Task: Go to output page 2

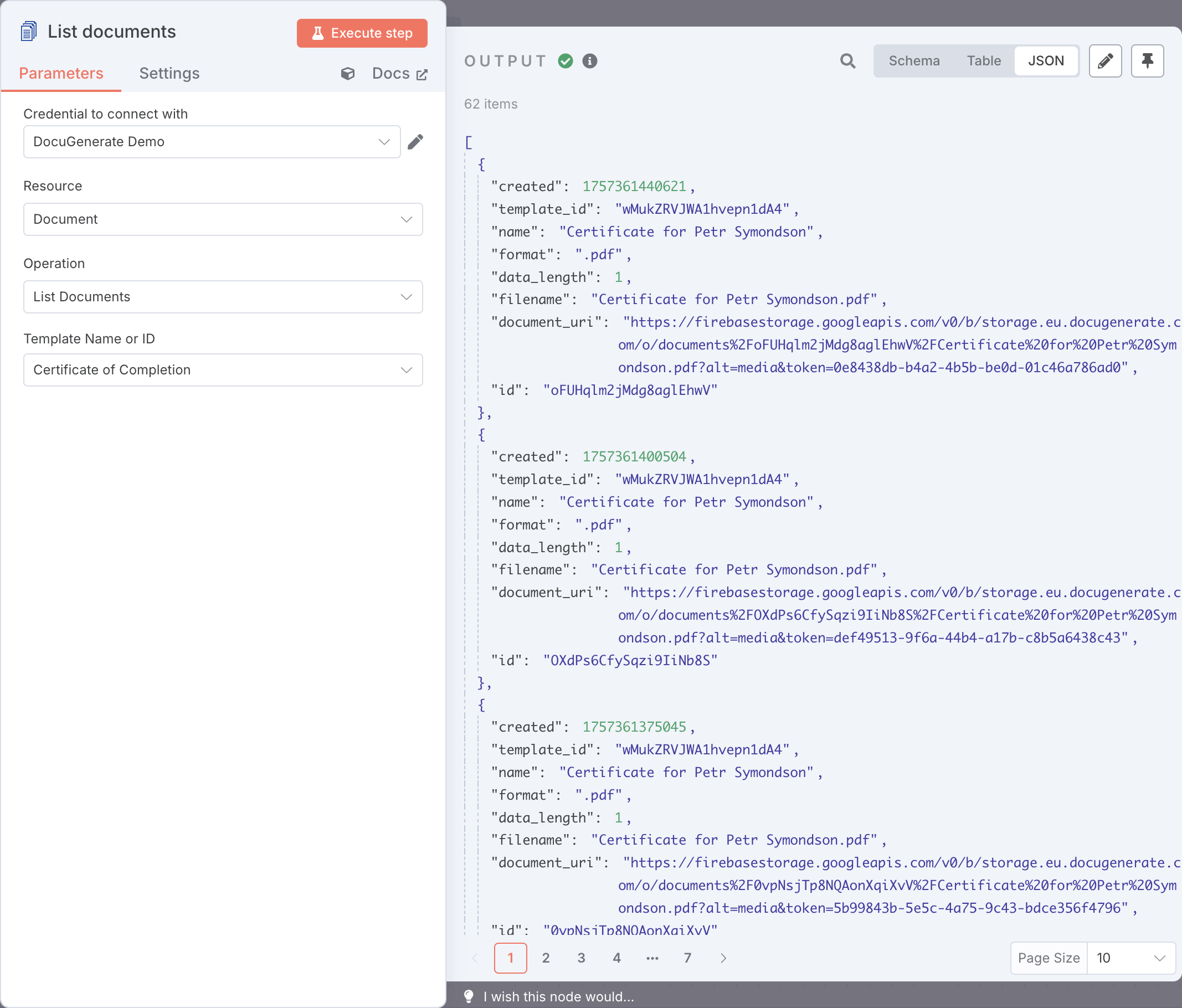Action: [x=546, y=958]
